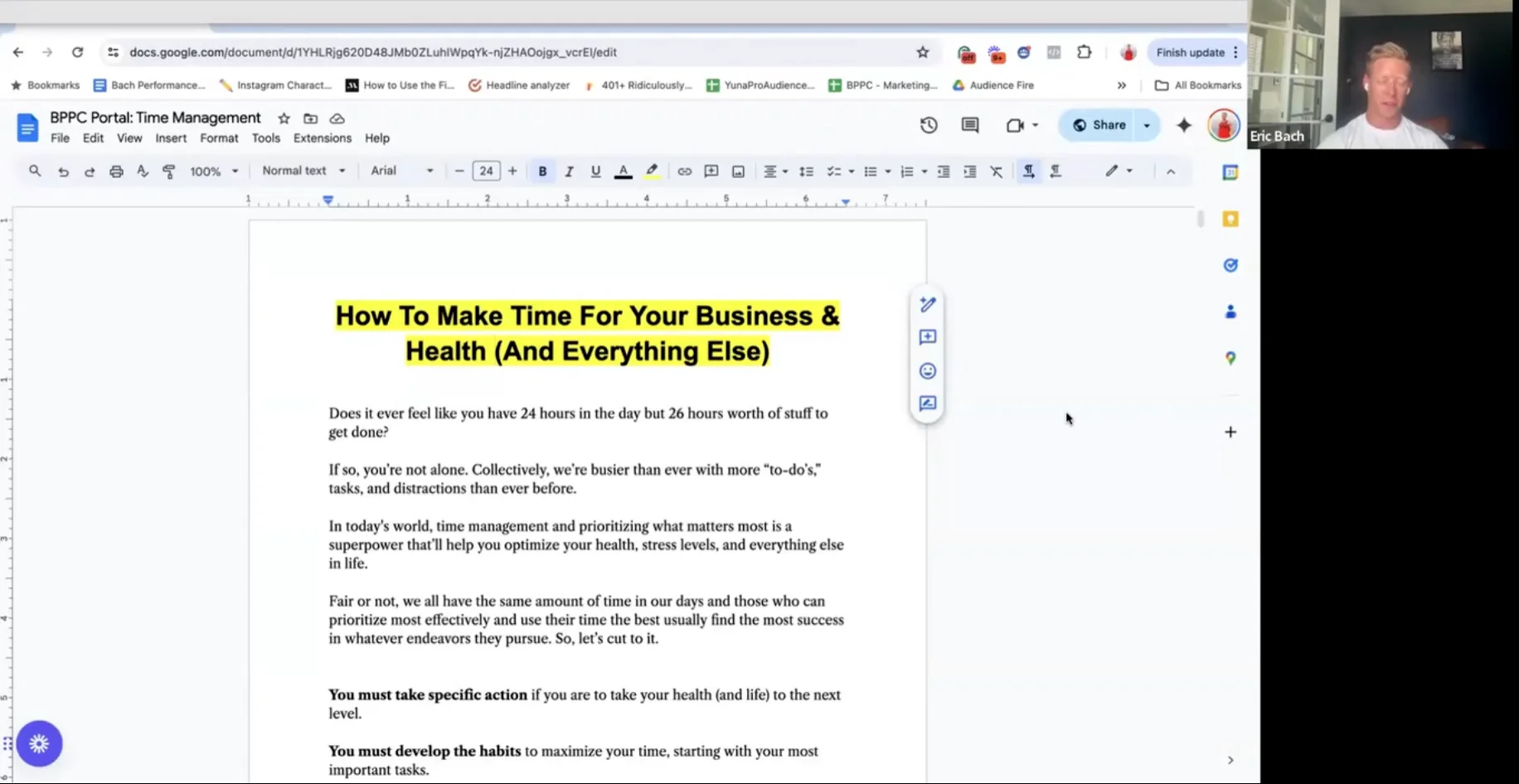The image size is (1519, 784).
Task: Open the Normal text style dropdown
Action: pos(303,171)
